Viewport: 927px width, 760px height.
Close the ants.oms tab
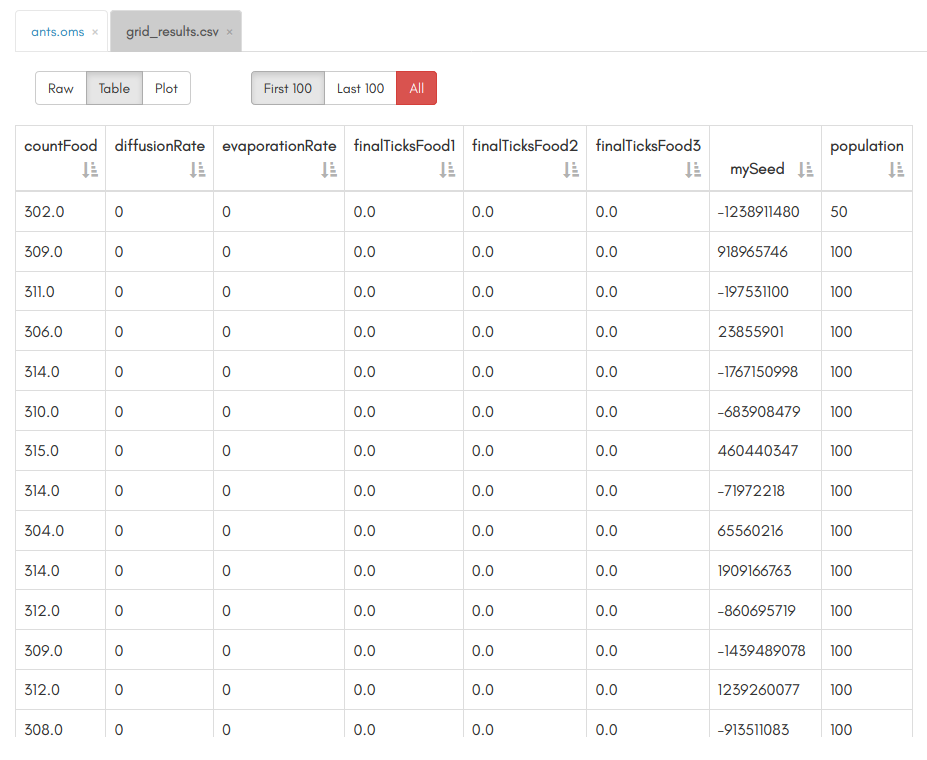(95, 32)
